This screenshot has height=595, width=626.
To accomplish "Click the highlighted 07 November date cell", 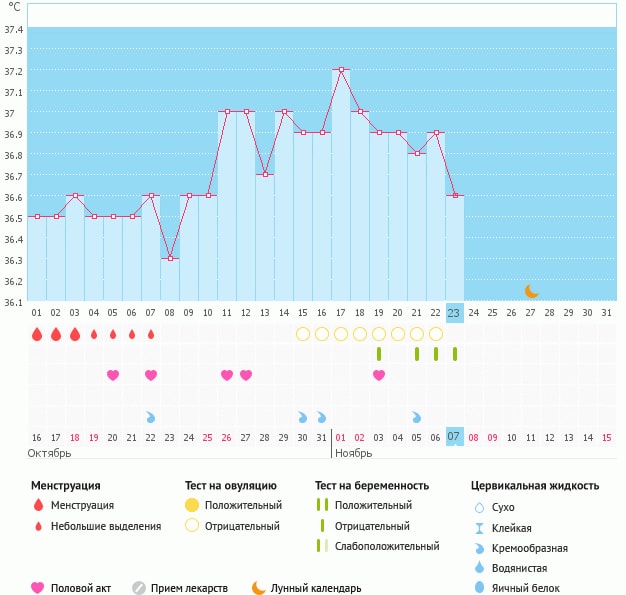I will click(454, 437).
